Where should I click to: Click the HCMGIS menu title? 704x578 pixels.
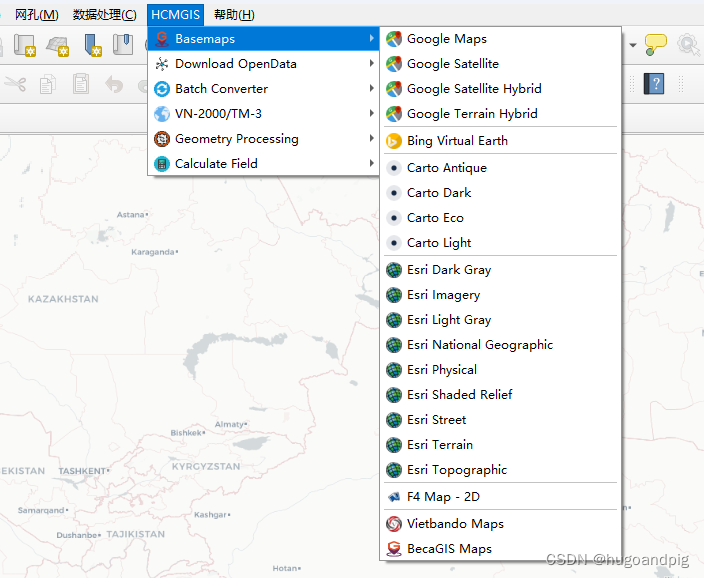tap(175, 15)
